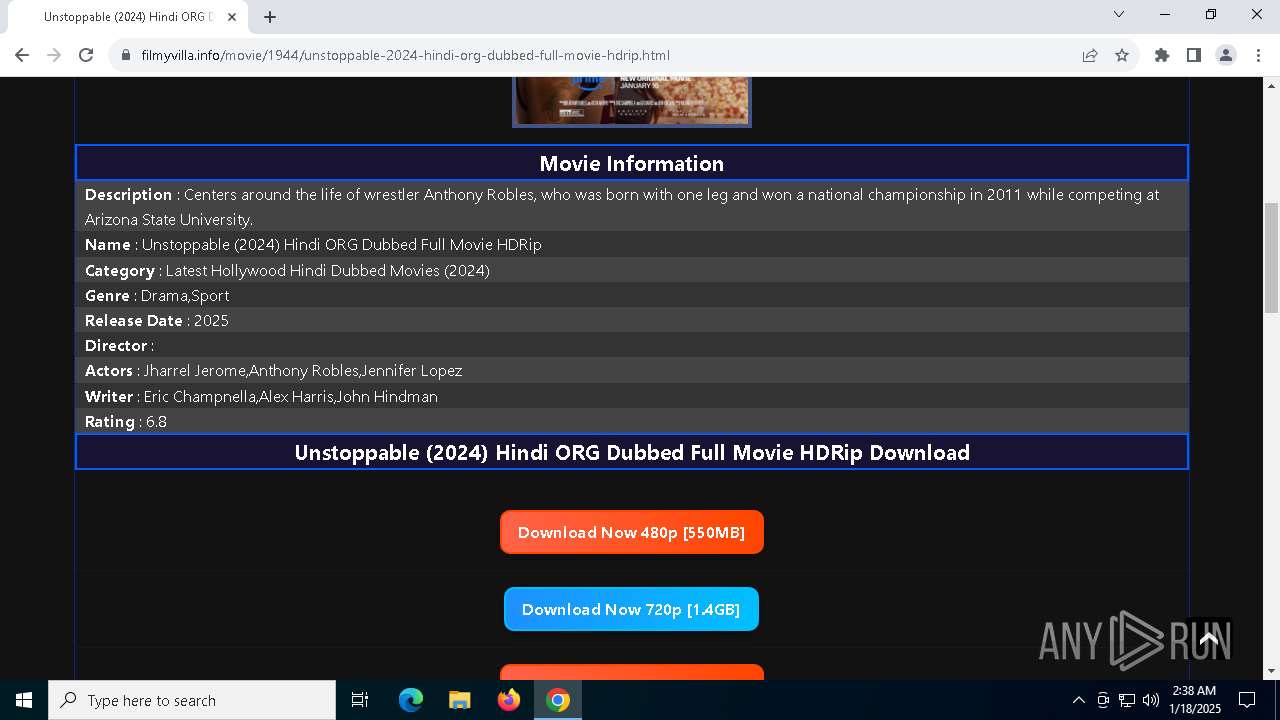Open volume control tray icon

coord(1151,700)
